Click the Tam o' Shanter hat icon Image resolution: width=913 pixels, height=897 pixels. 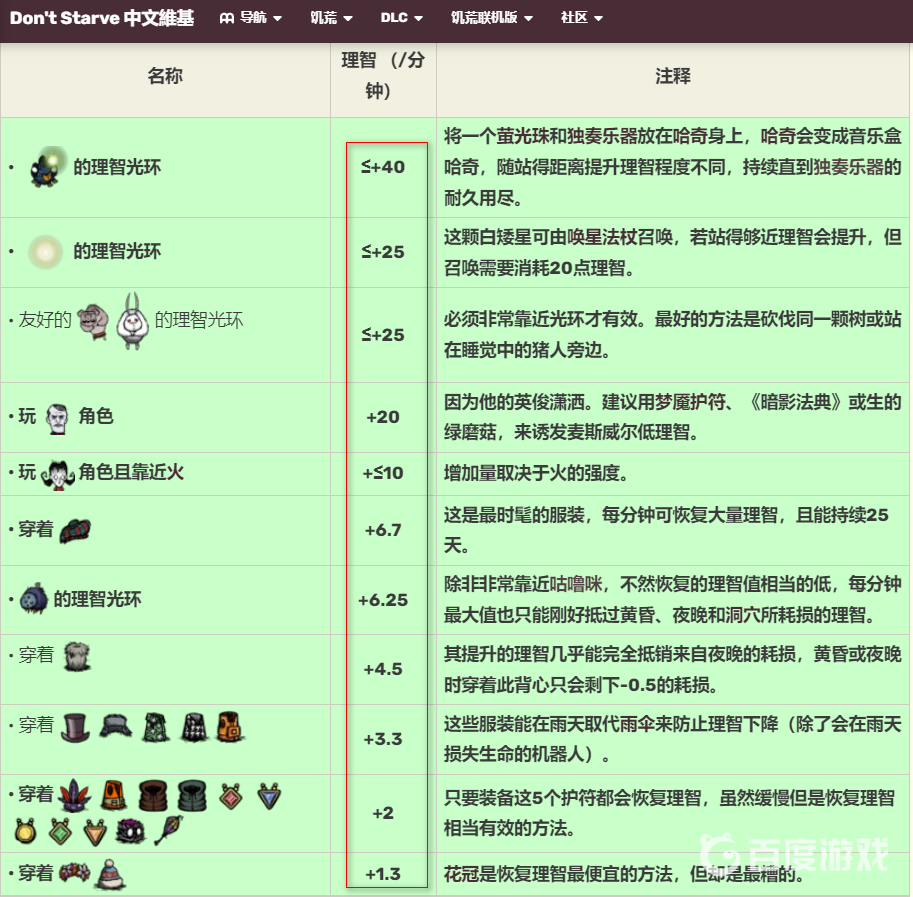tap(75, 530)
